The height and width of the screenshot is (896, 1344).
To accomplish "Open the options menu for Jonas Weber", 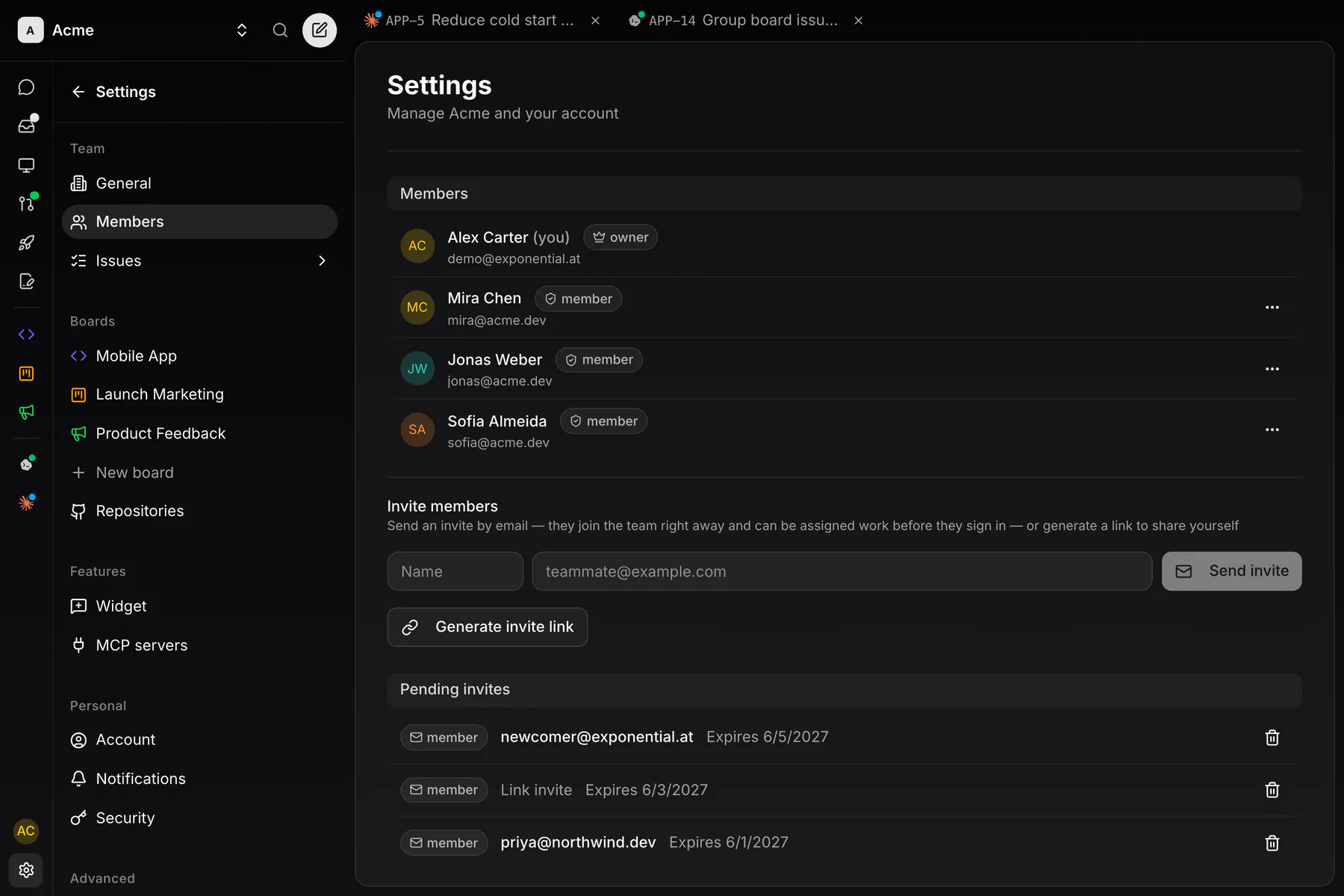I will (x=1272, y=369).
